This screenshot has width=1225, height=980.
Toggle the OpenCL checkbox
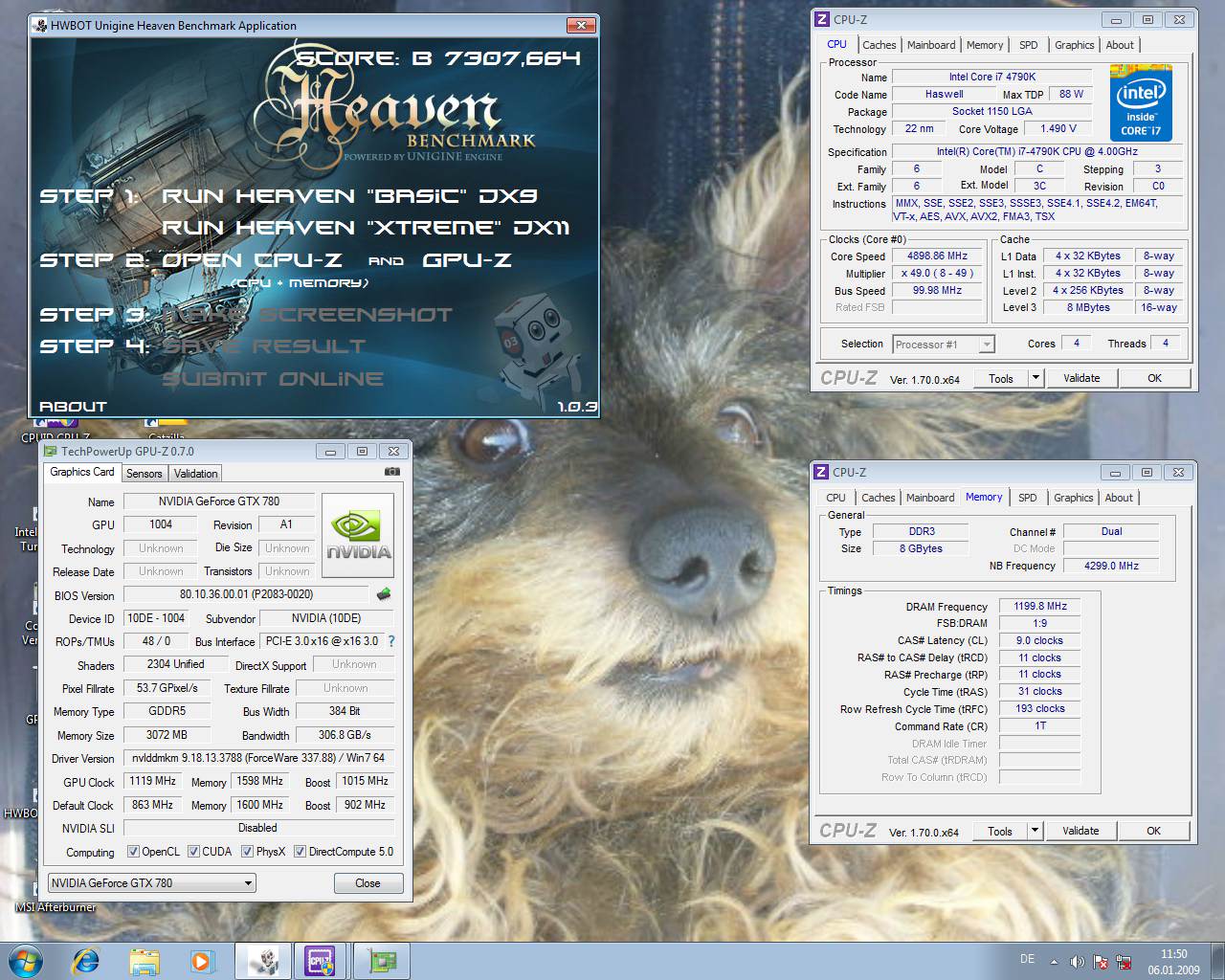[x=134, y=851]
